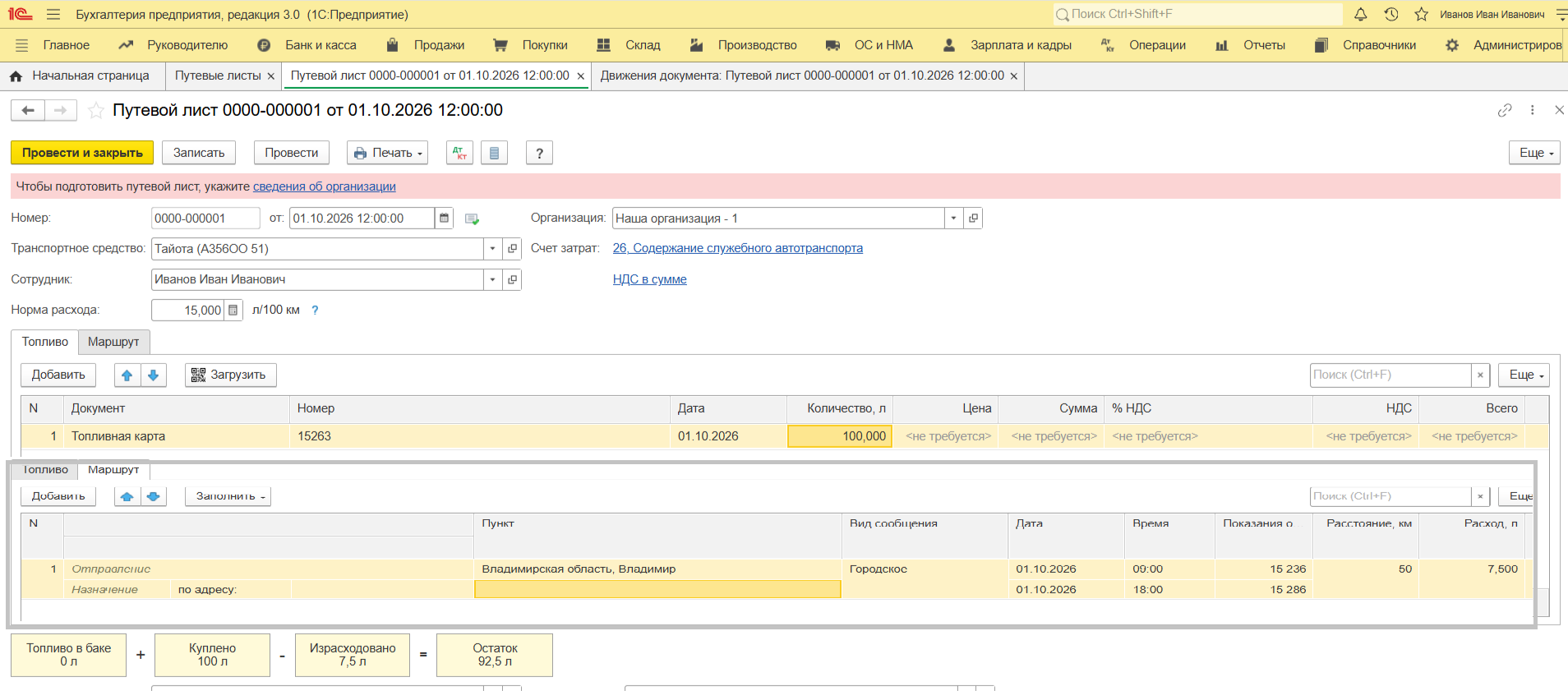Move fuel row down with arrow
This screenshot has height=691, width=1568.
154,375
